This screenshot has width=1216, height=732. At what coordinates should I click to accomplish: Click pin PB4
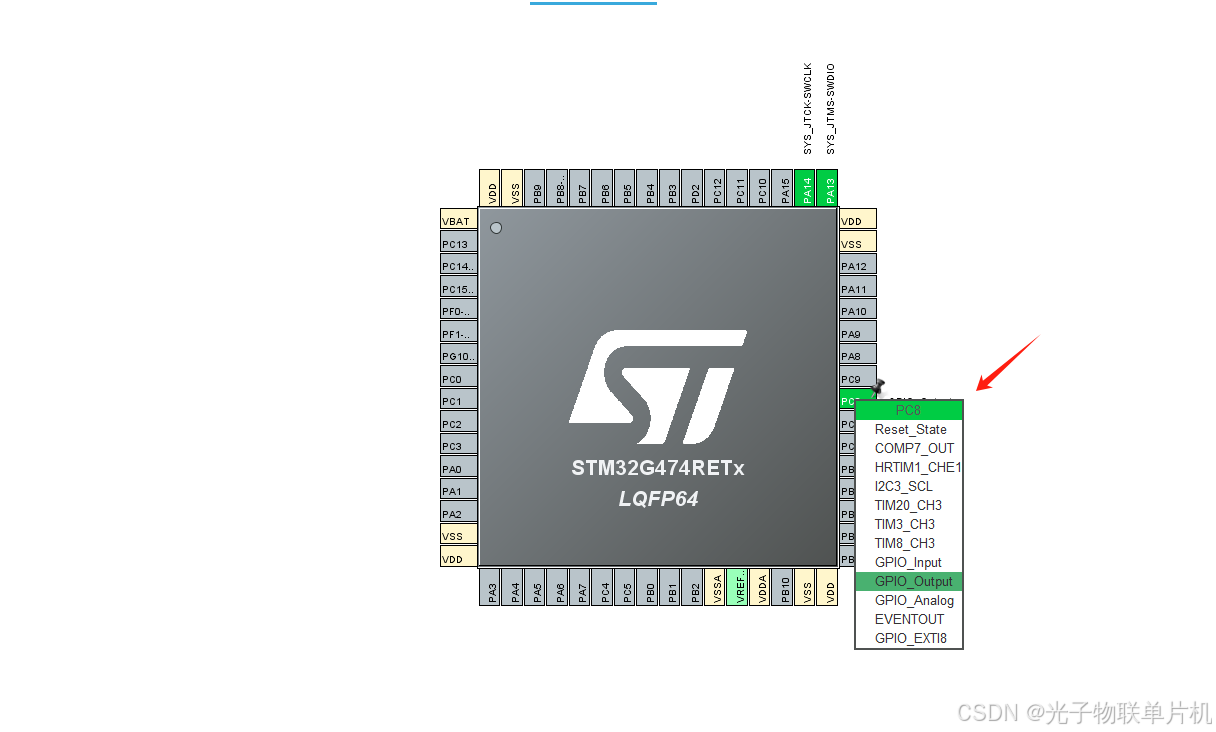pos(649,188)
